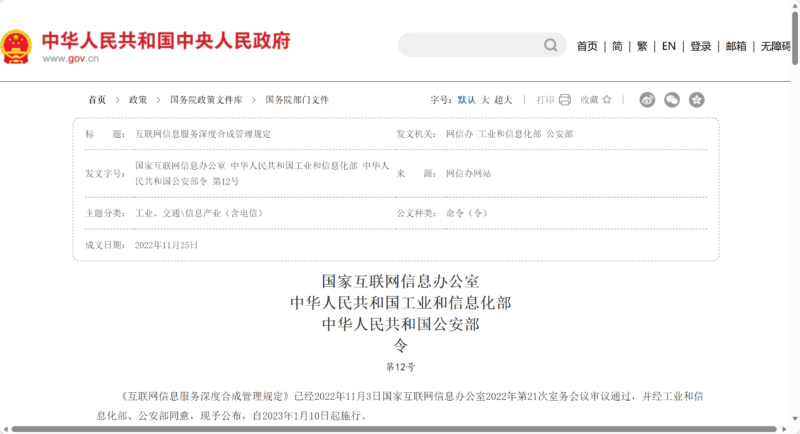Set font size to 超大

(503, 100)
